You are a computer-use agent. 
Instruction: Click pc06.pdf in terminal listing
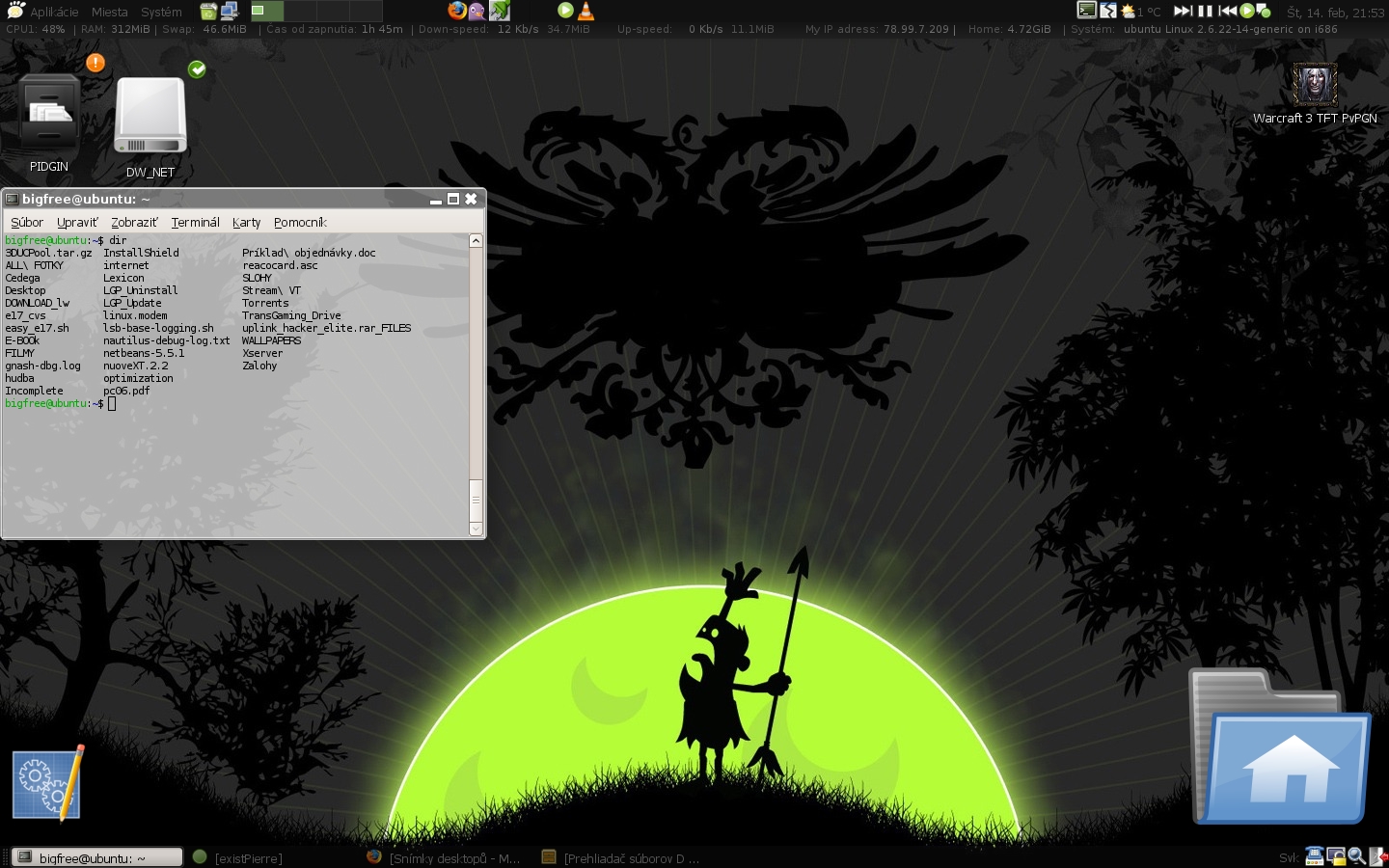coord(126,391)
